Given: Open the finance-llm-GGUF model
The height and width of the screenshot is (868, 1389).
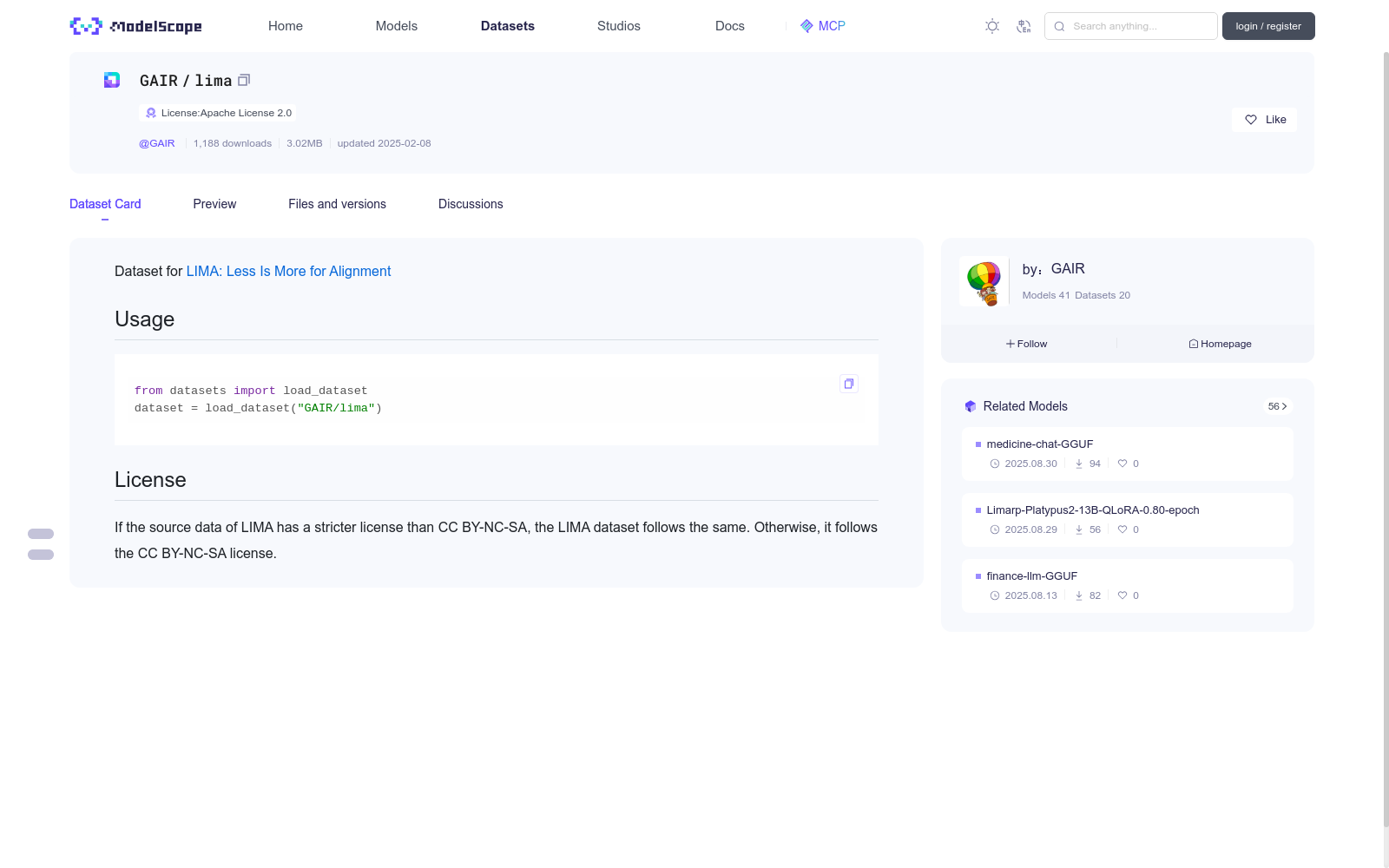Looking at the screenshot, I should click(1032, 576).
